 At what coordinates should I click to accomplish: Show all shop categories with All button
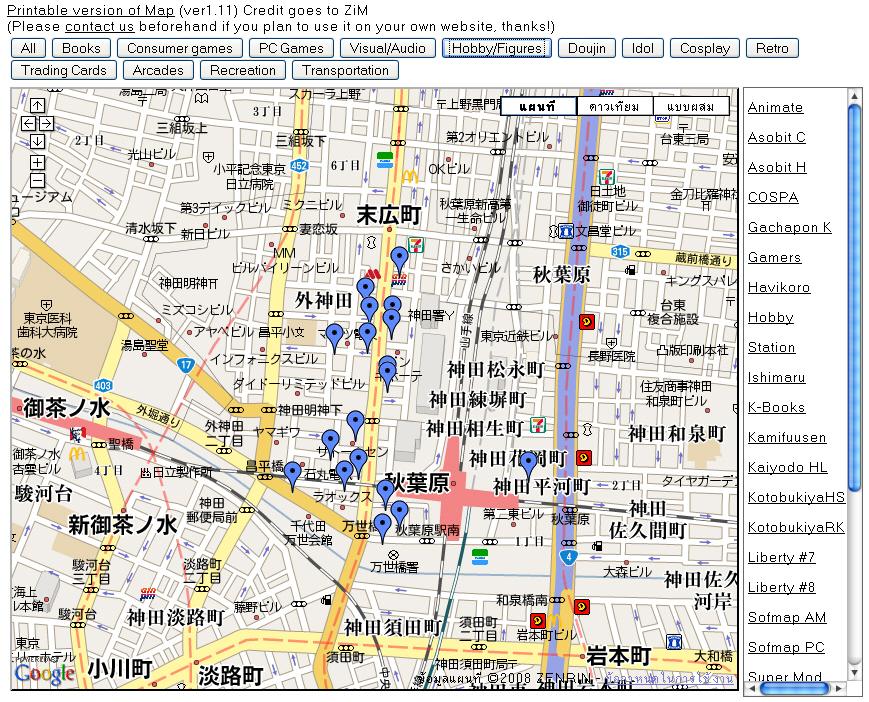(x=28, y=48)
